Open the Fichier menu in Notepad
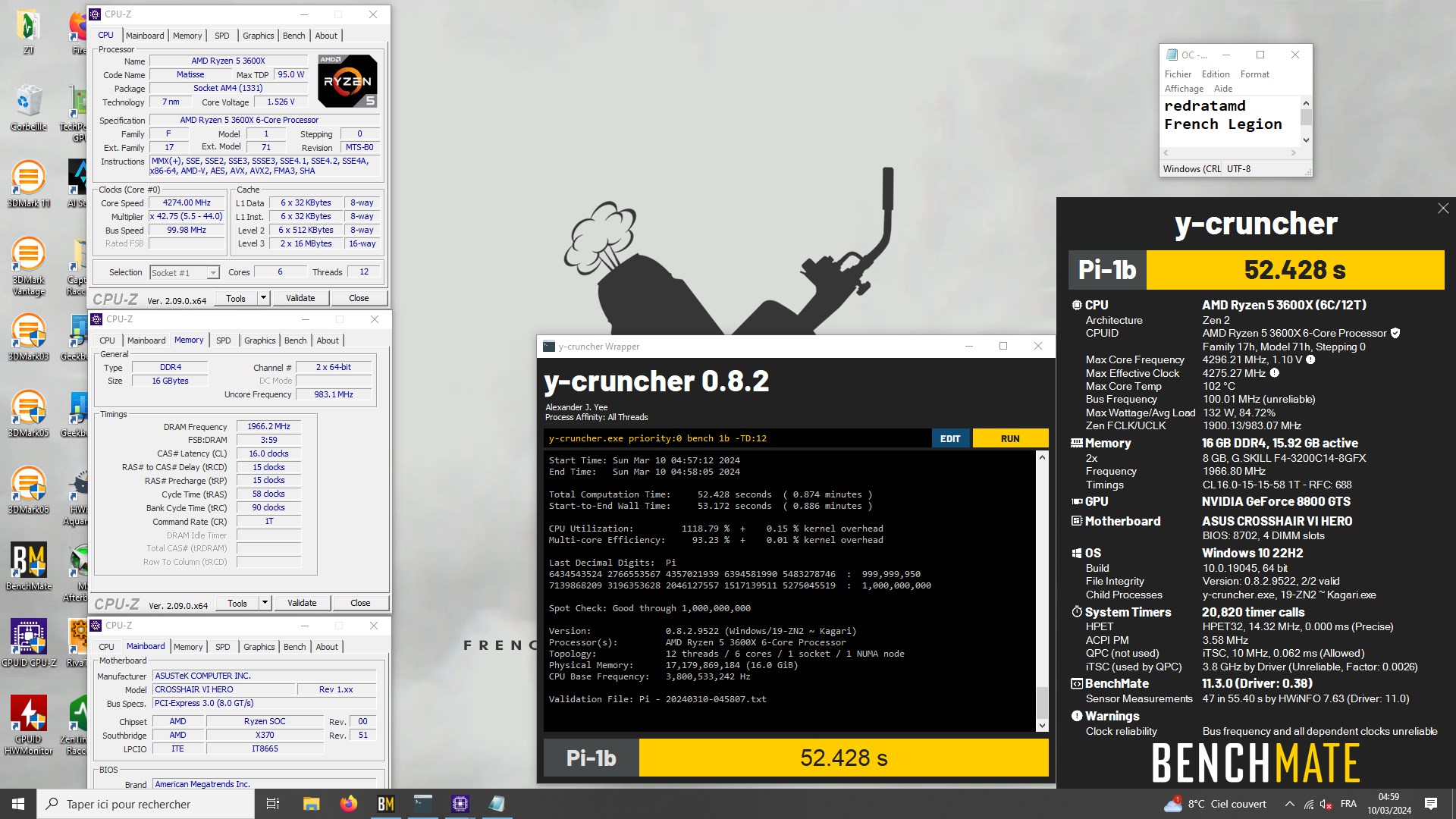1456x819 pixels. [x=1178, y=74]
